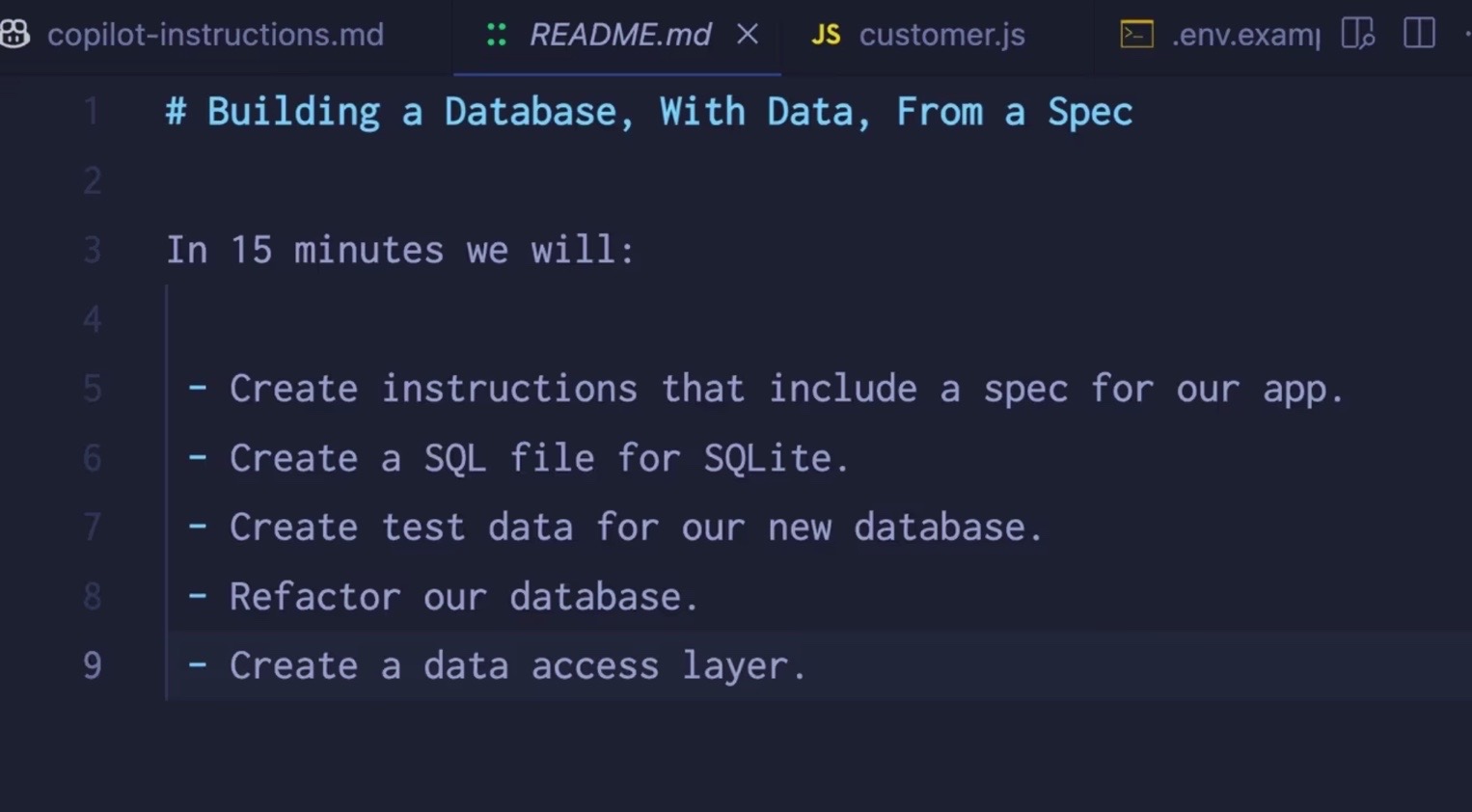Open the markdown preview to the side
The width and height of the screenshot is (1472, 812).
point(1357,35)
